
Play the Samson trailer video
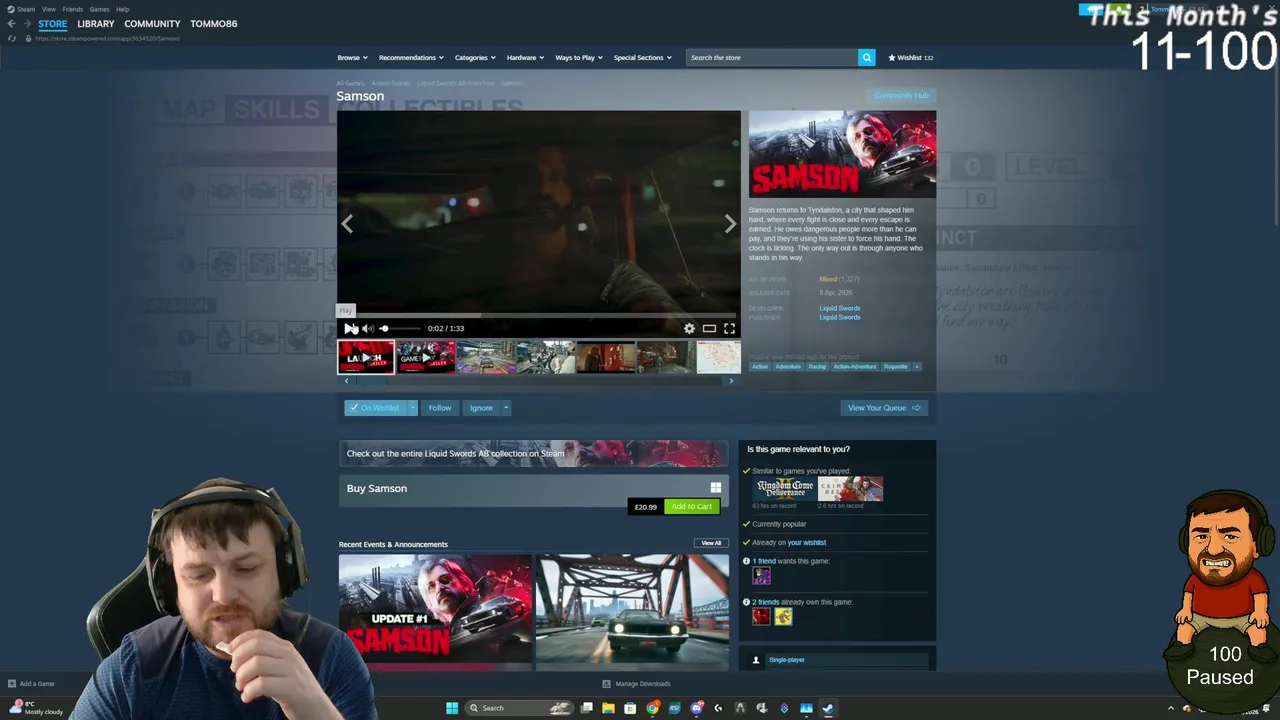[x=349, y=328]
